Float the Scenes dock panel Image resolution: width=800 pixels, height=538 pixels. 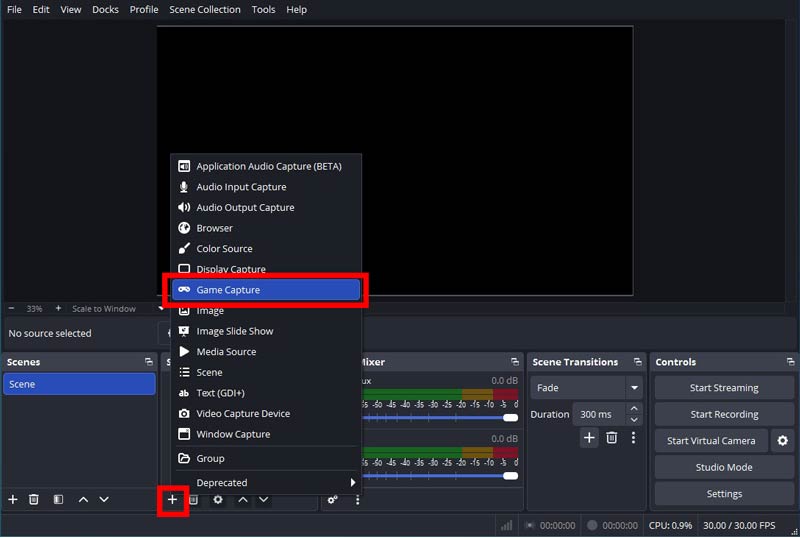148,362
